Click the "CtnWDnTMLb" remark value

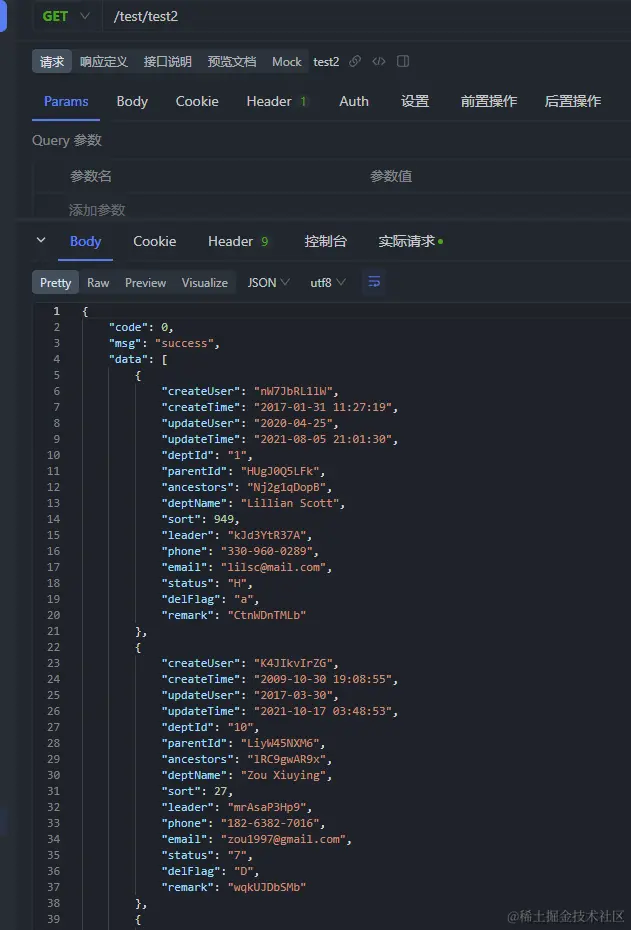(x=267, y=616)
